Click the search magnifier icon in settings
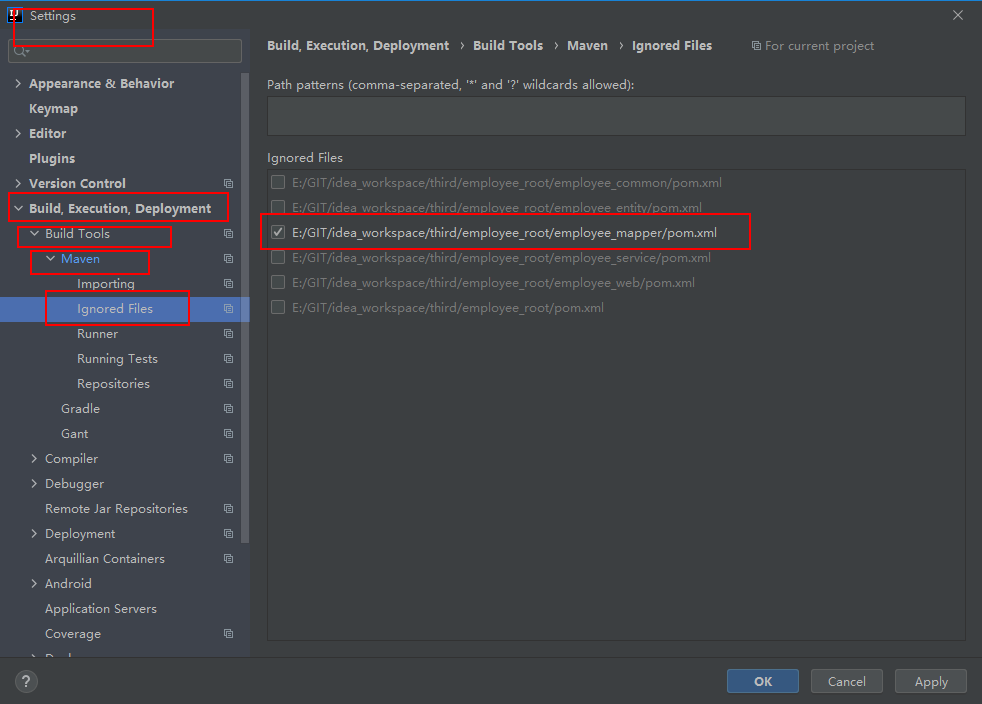This screenshot has width=982, height=704. (x=21, y=51)
